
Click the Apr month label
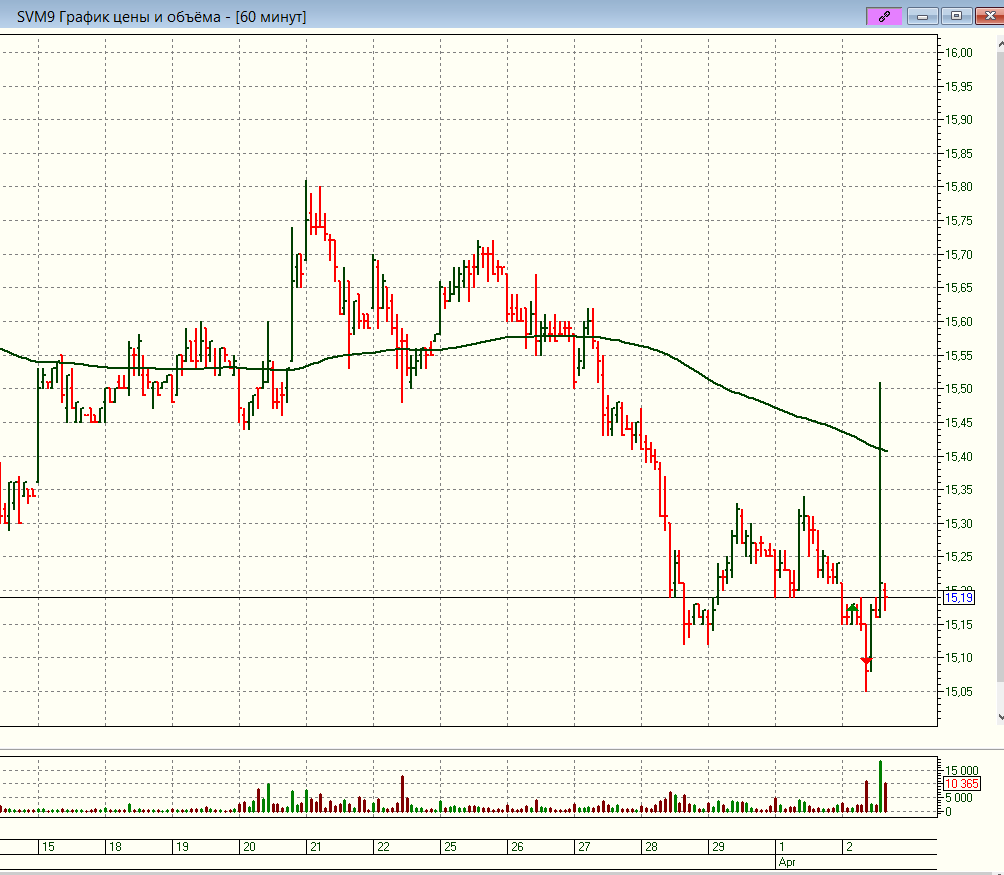click(787, 861)
